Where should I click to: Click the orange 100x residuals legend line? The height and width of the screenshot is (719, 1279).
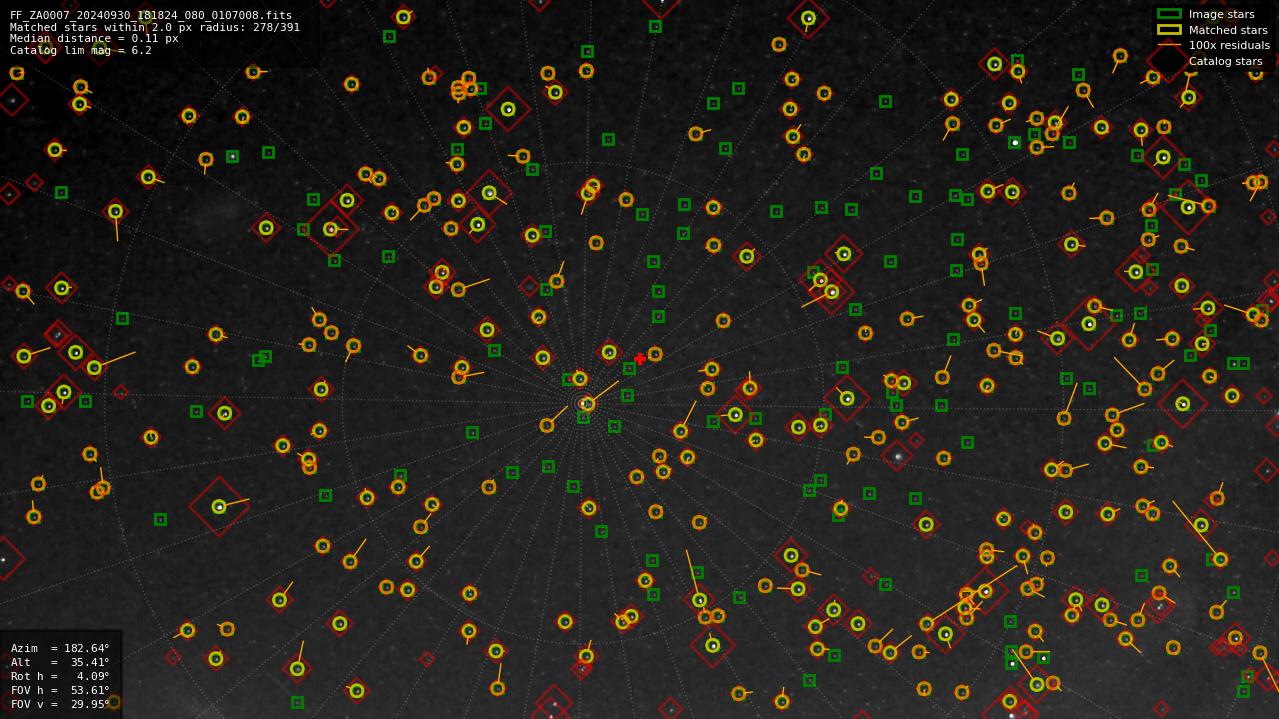tap(1169, 45)
